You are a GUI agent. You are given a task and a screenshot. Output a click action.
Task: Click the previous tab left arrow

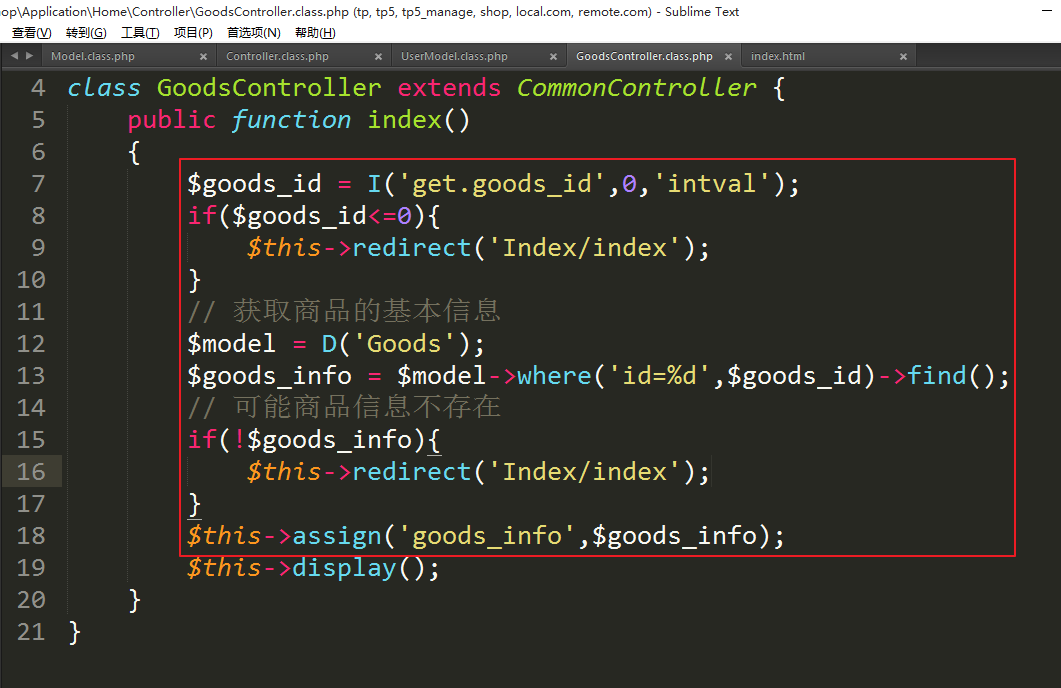click(14, 56)
